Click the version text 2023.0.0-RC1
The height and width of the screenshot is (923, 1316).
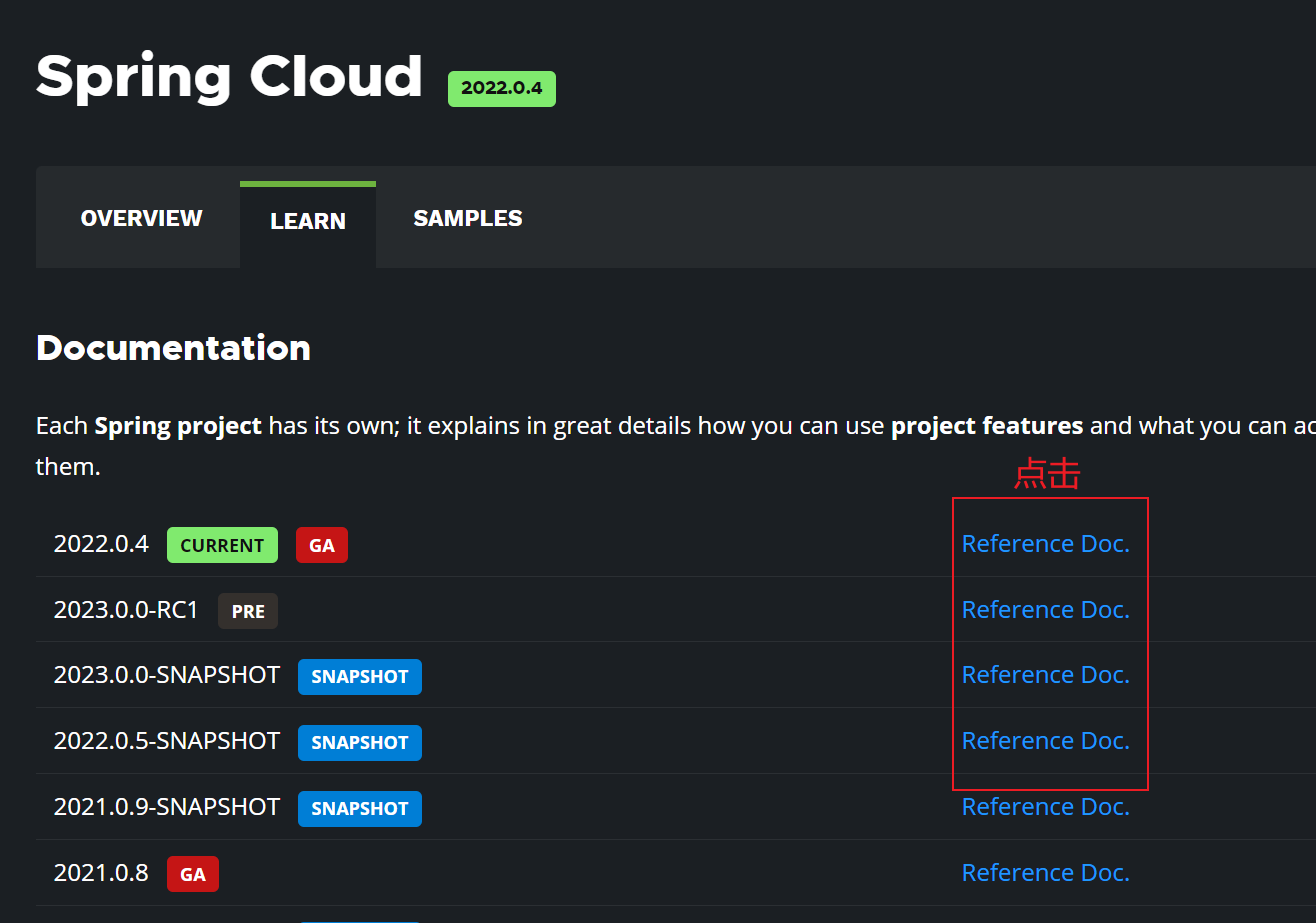126,610
